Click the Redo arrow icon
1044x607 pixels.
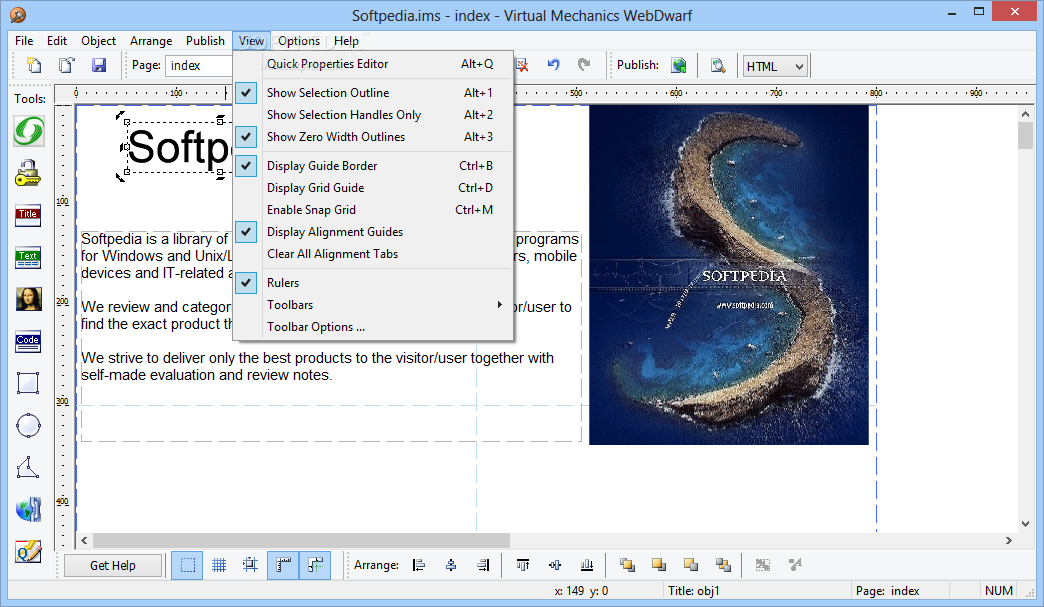pos(584,65)
